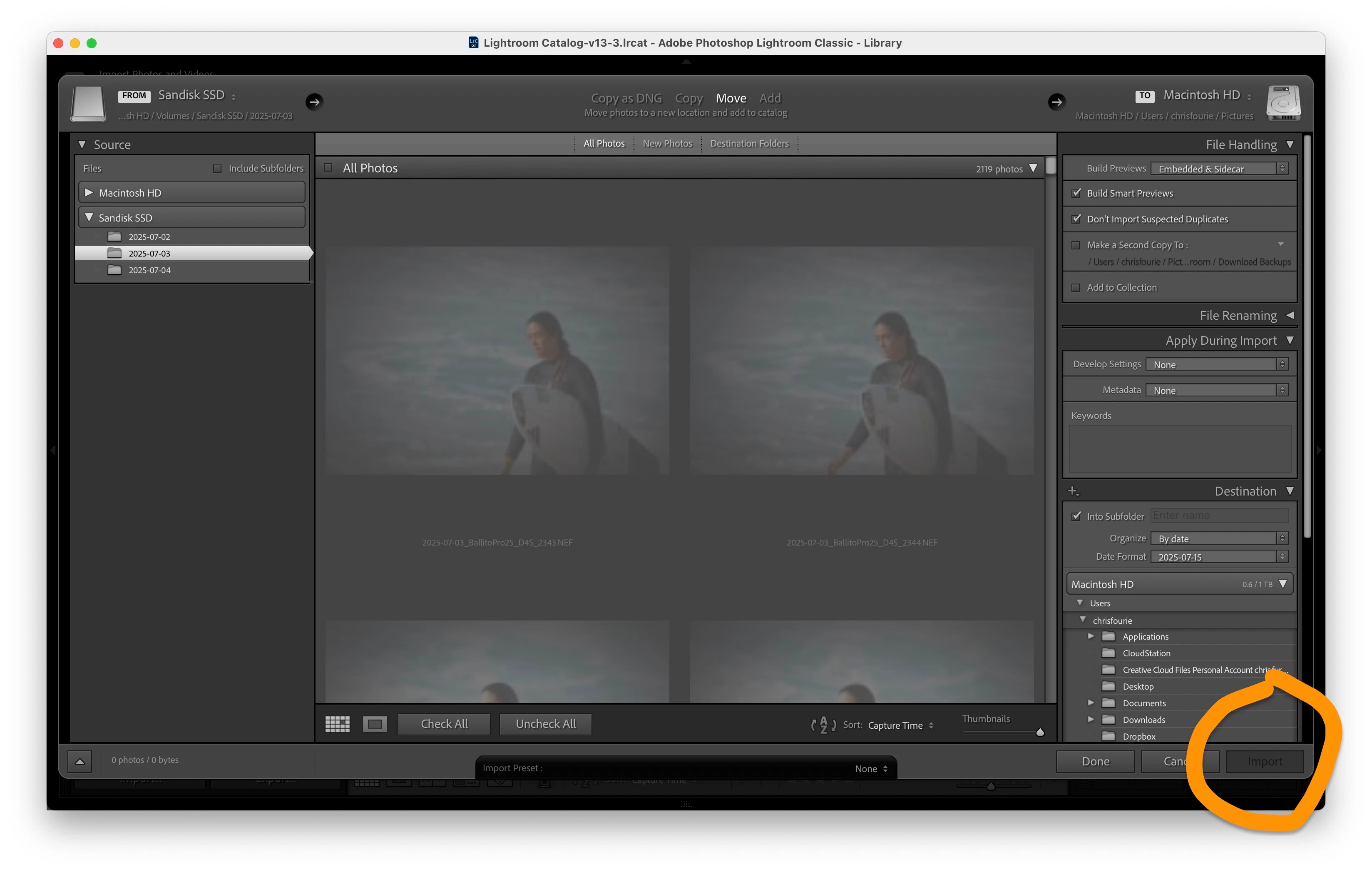Enable Add to Collection checkbox

coord(1076,287)
